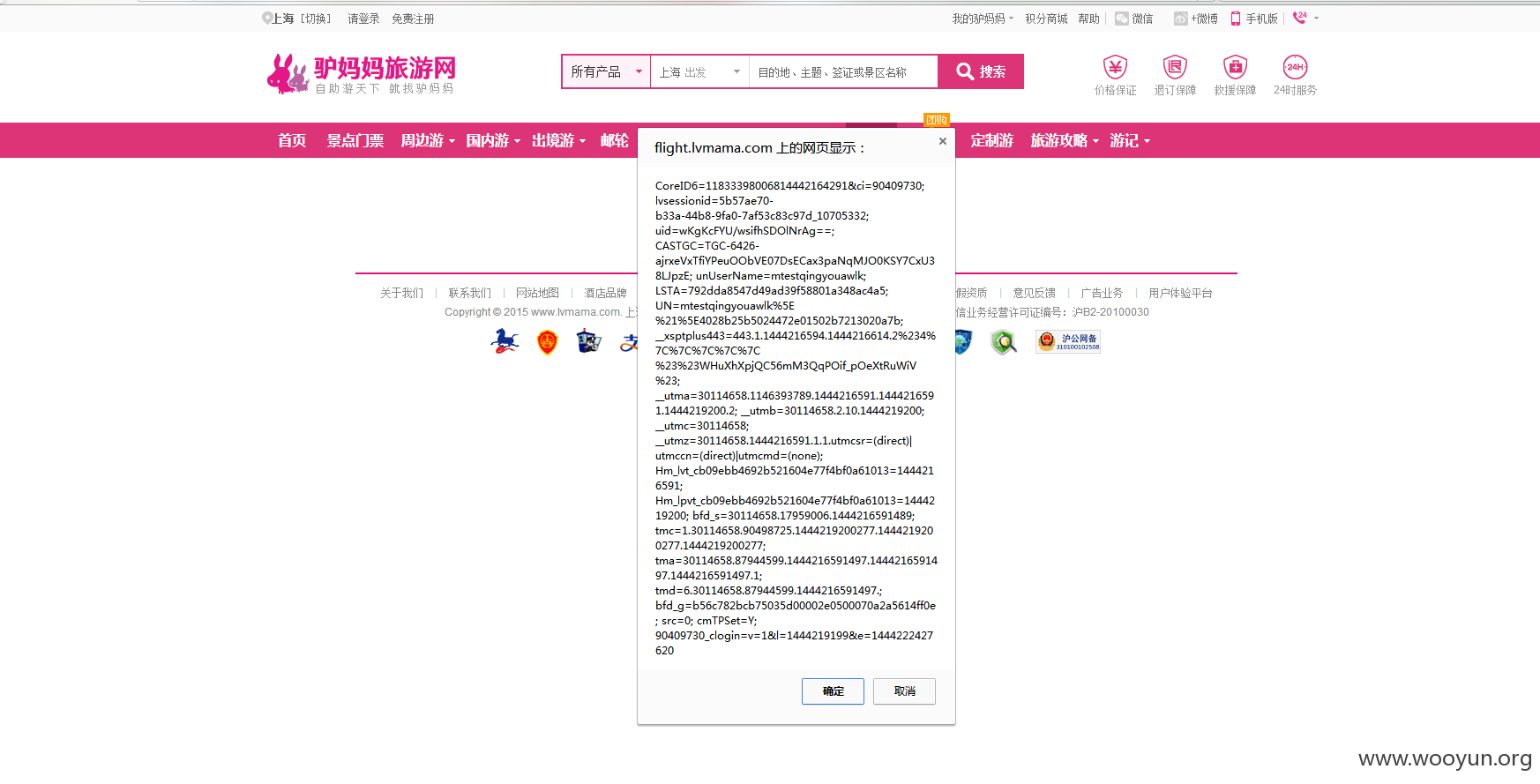1540x784 pixels.
Task: Open the mobile version (手机版) icon link
Action: pyautogui.click(x=1236, y=19)
